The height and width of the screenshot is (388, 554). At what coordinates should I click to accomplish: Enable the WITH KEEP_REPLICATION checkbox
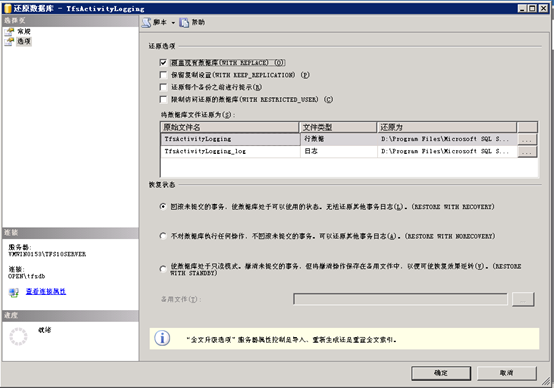point(163,75)
